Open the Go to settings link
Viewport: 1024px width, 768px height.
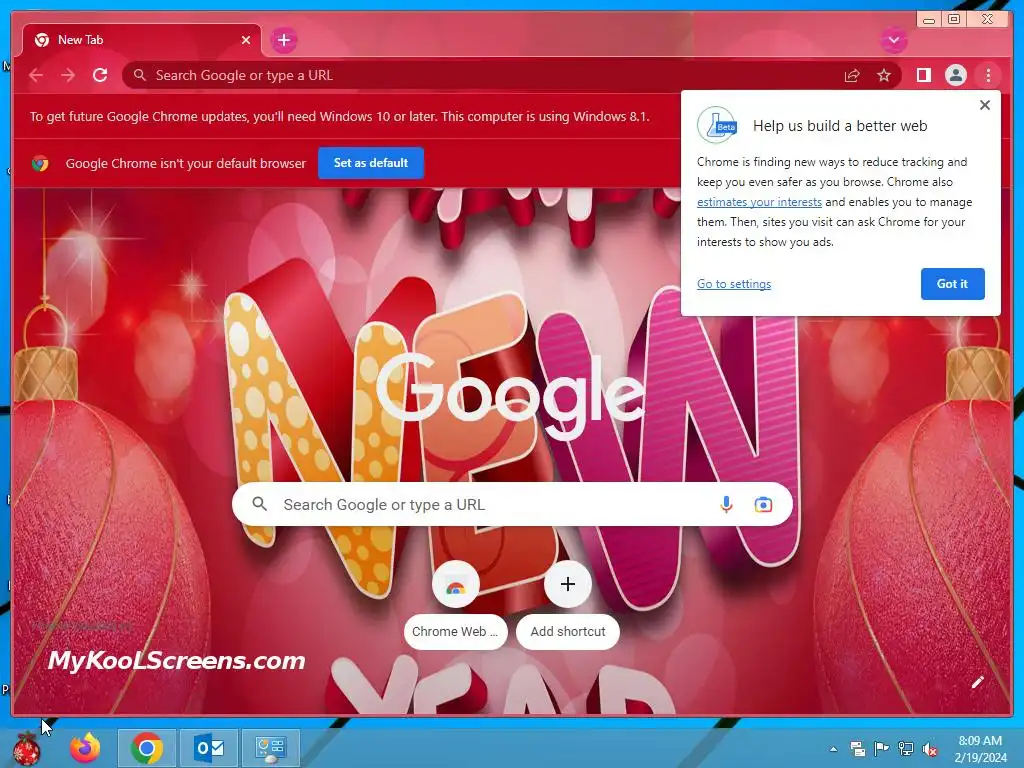click(x=734, y=283)
